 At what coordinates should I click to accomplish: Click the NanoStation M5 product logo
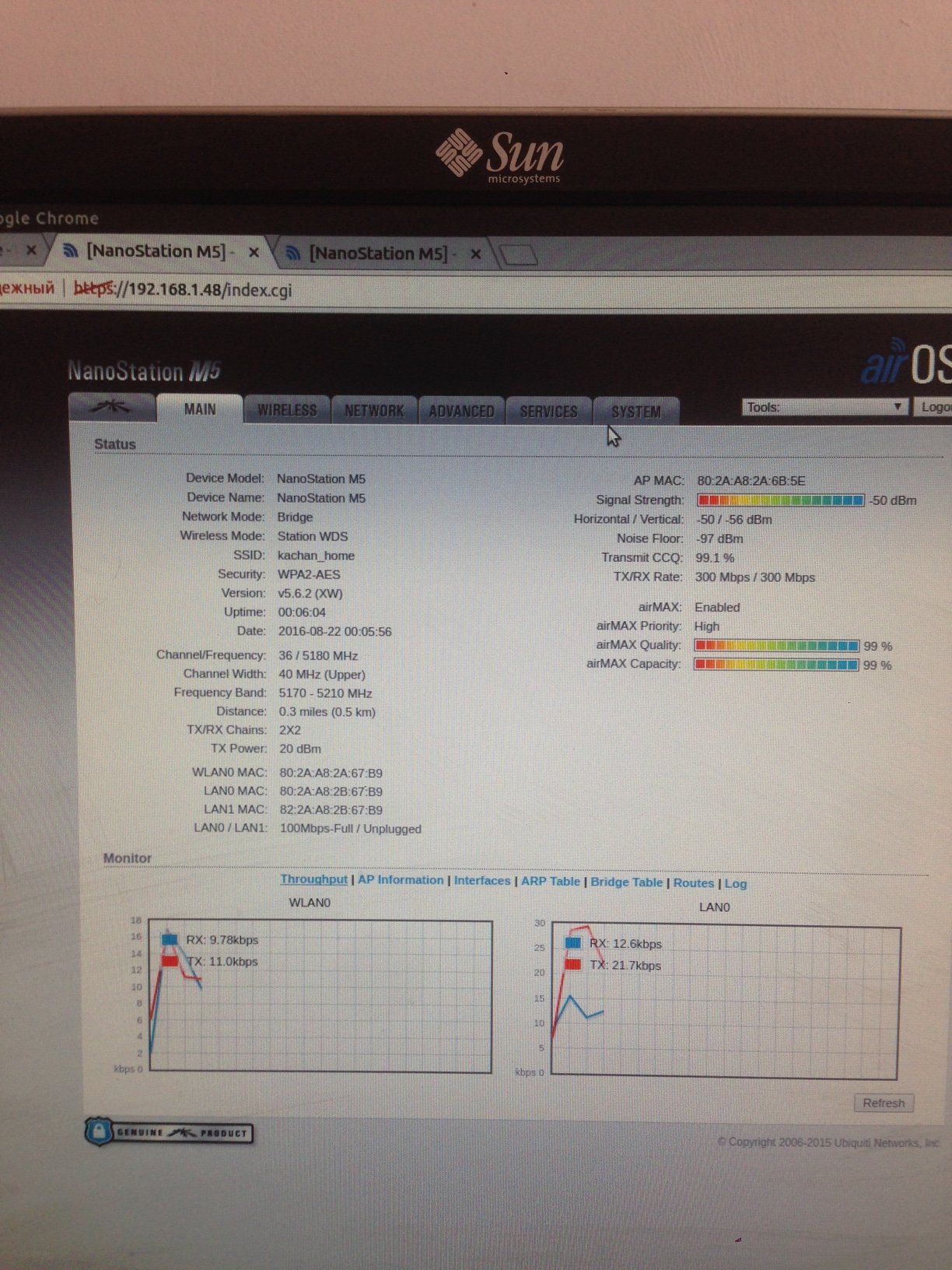[x=144, y=371]
